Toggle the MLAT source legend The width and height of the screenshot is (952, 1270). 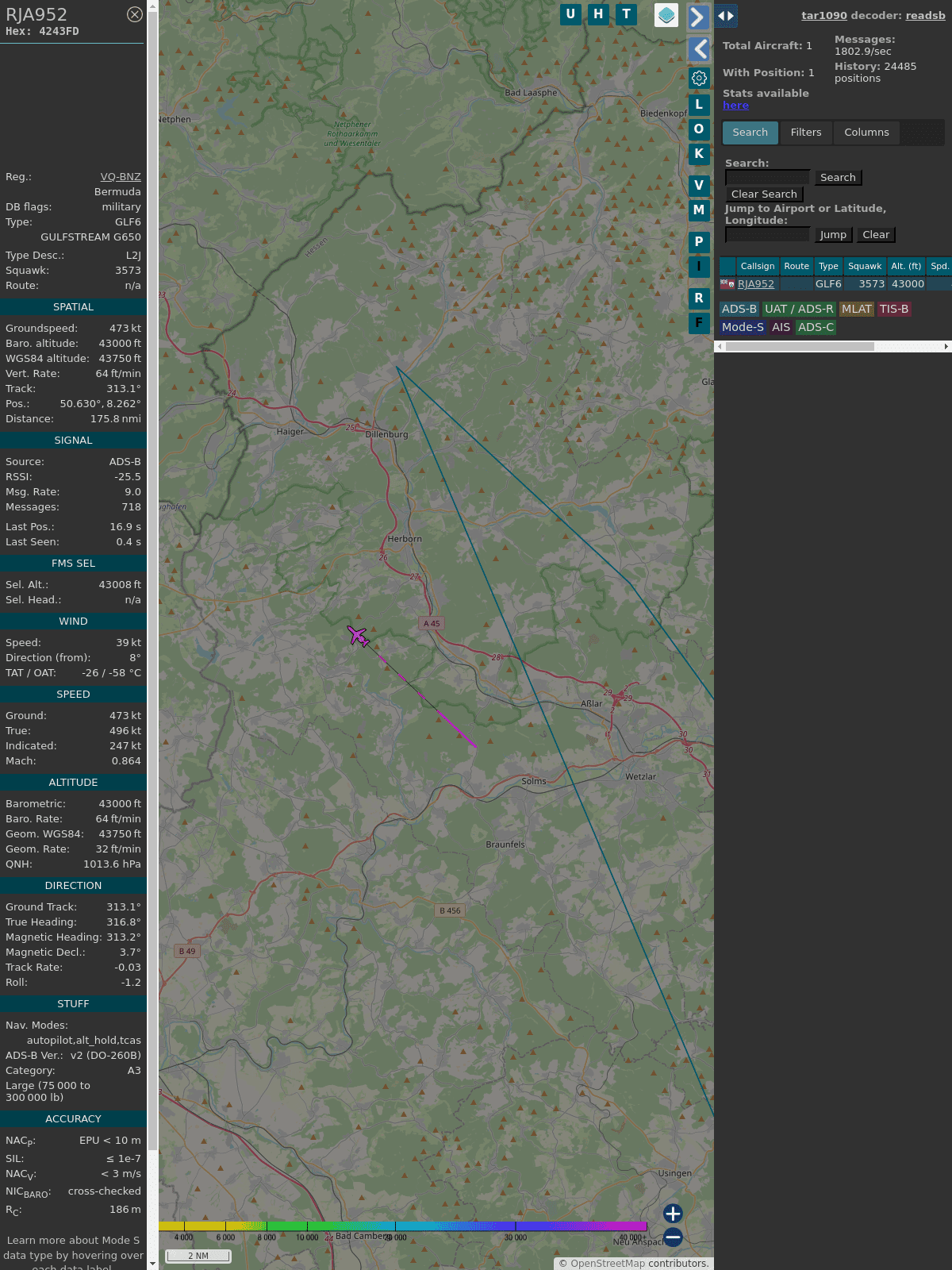[857, 310]
